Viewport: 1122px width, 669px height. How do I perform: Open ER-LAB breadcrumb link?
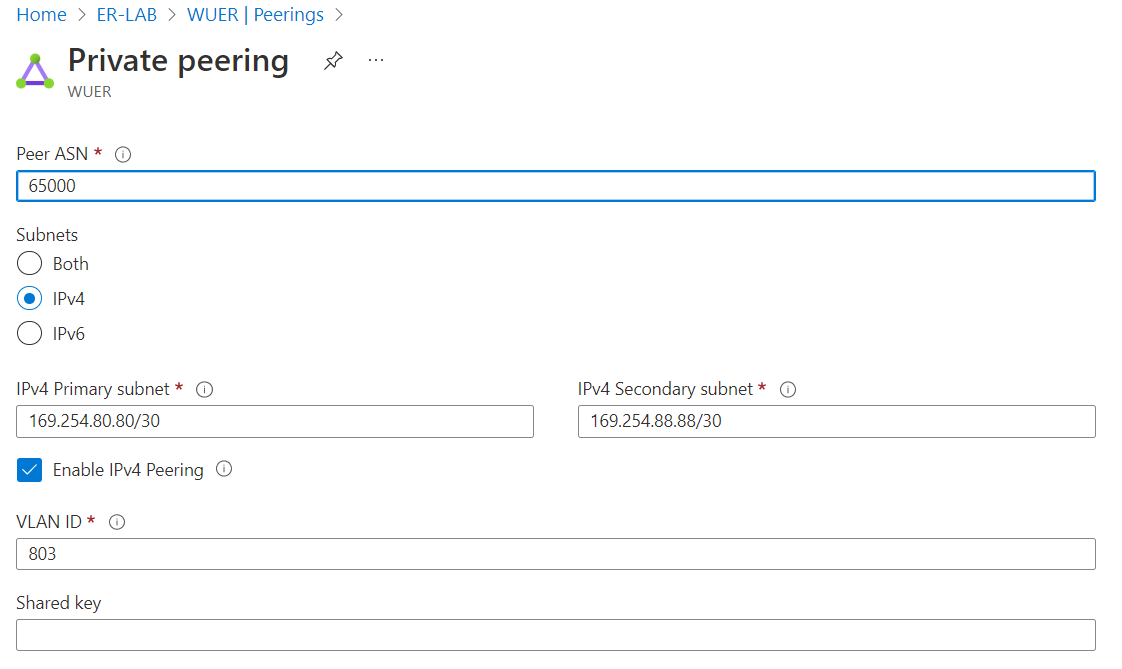tap(127, 15)
